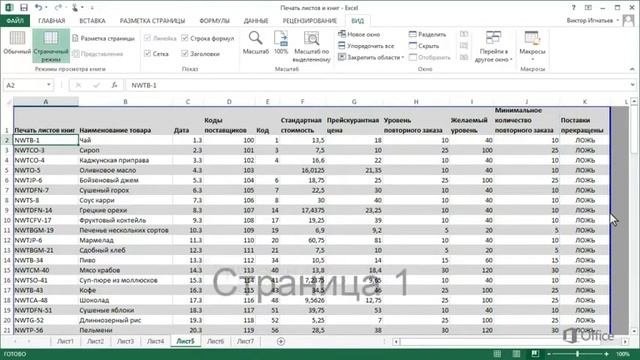The width and height of the screenshot is (640, 360).
Task: Open the РЕЦЕНЗИРОВАНИЕ tab
Action: [310, 21]
